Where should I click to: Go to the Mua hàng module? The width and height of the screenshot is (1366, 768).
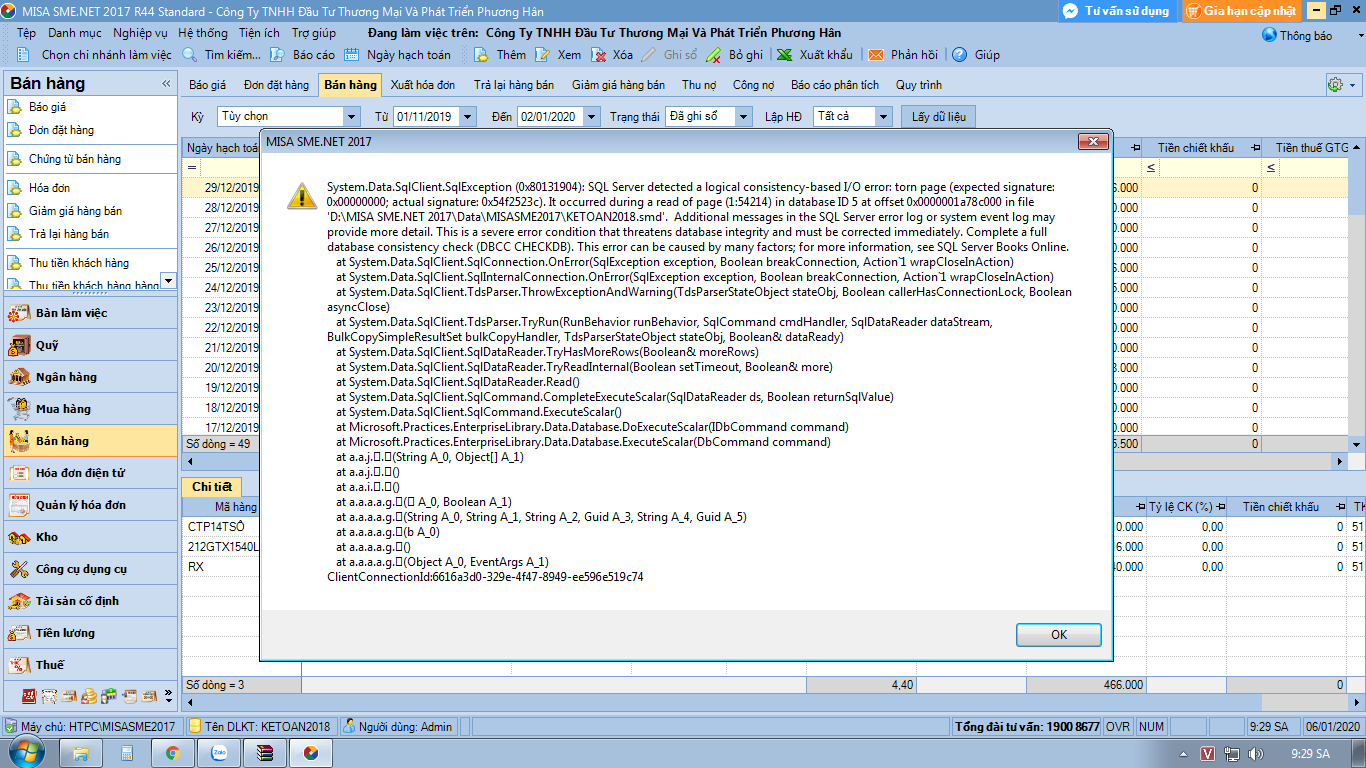click(x=91, y=409)
